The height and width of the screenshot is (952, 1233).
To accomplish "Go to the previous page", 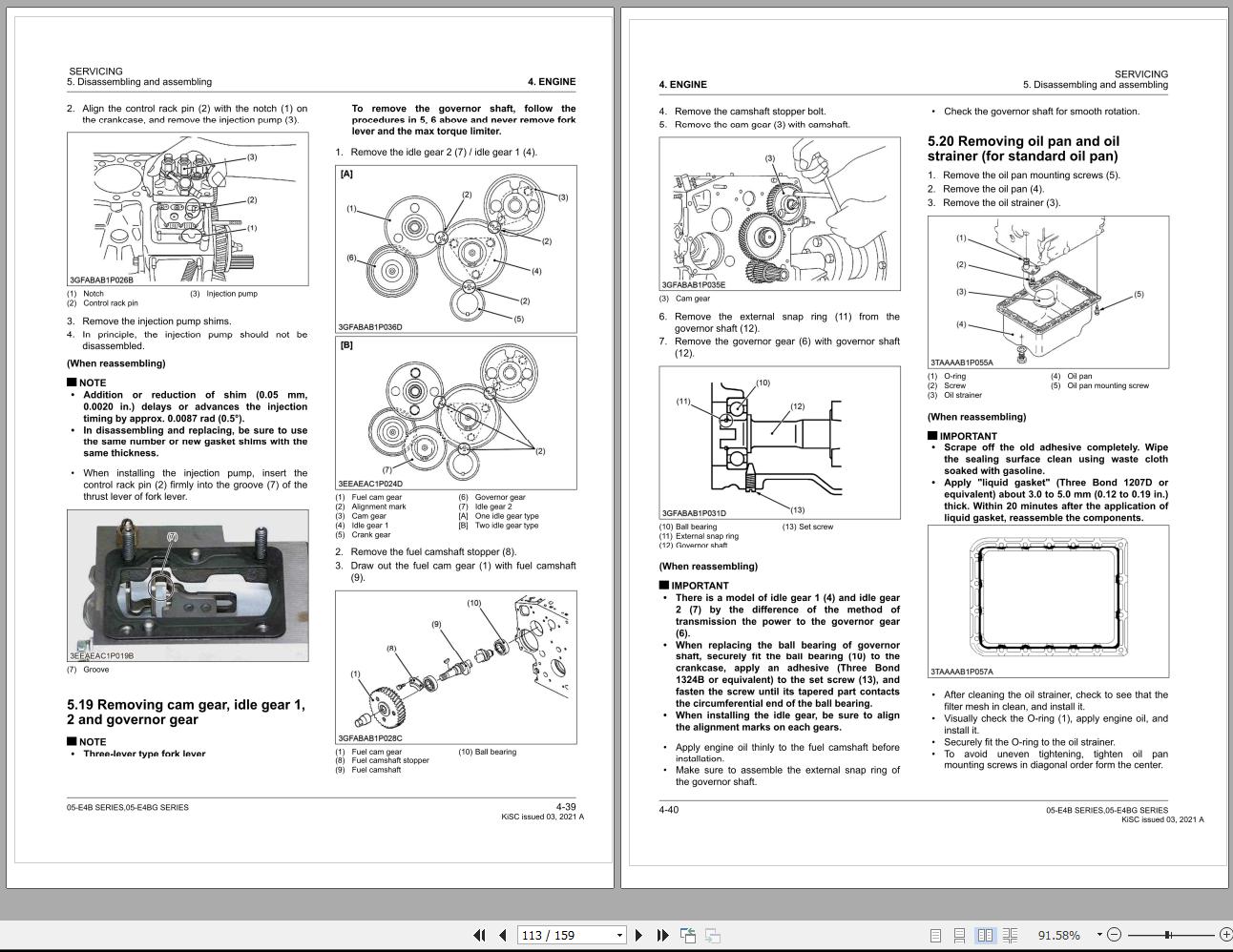I will tap(501, 936).
